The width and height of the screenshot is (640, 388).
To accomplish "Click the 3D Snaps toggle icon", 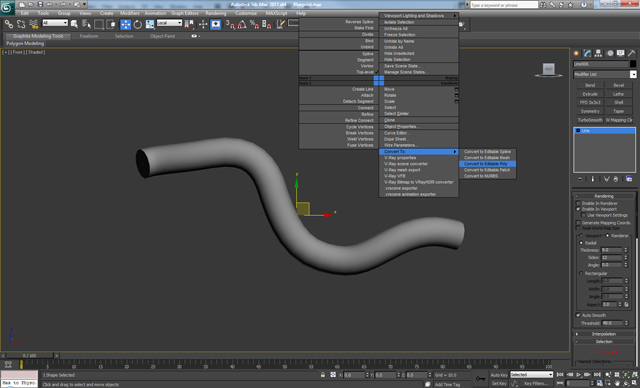I will [x=230, y=24].
